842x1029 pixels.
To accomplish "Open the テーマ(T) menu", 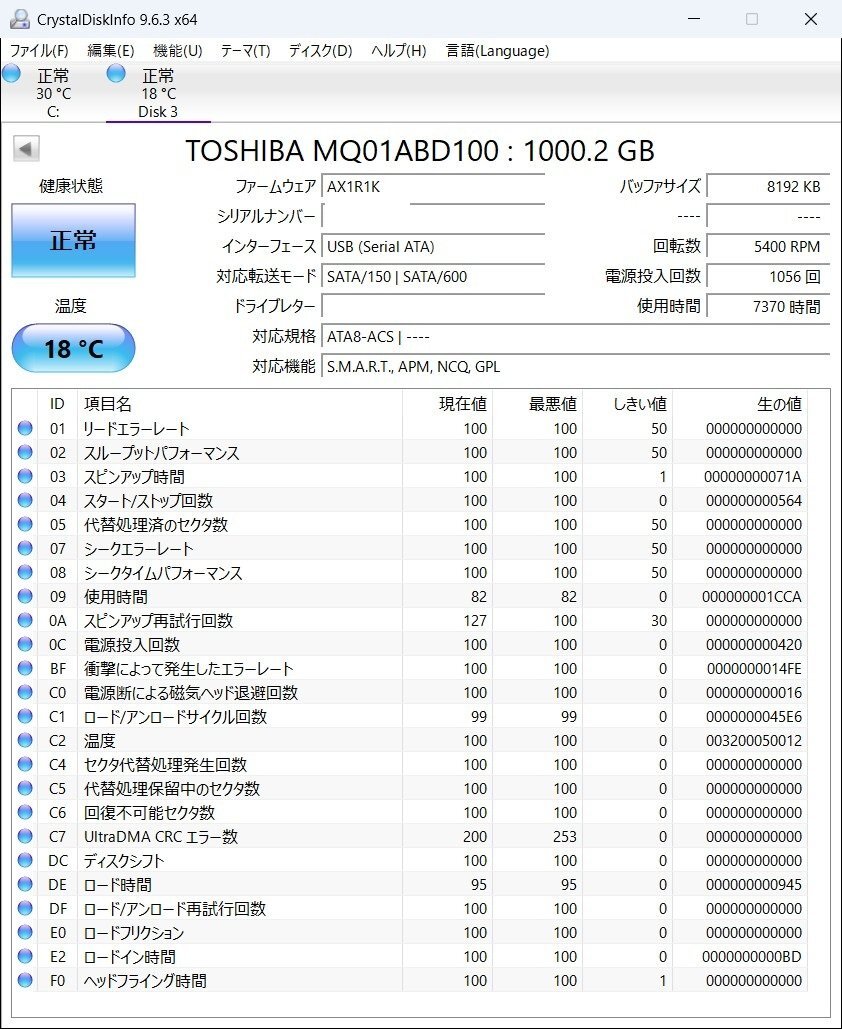I will pos(245,51).
